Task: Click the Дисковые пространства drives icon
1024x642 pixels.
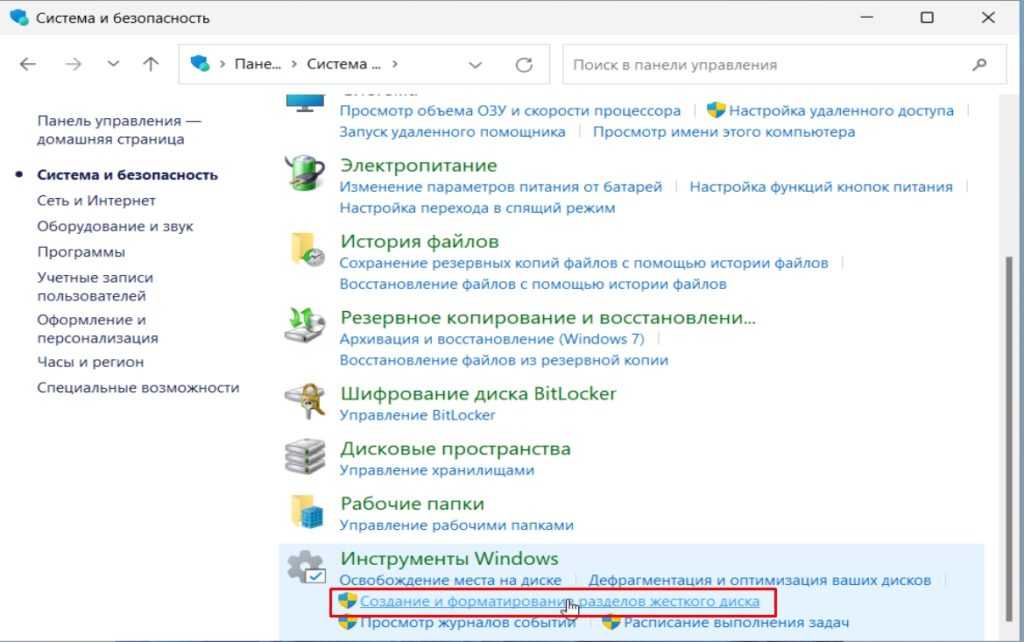Action: pyautogui.click(x=305, y=458)
